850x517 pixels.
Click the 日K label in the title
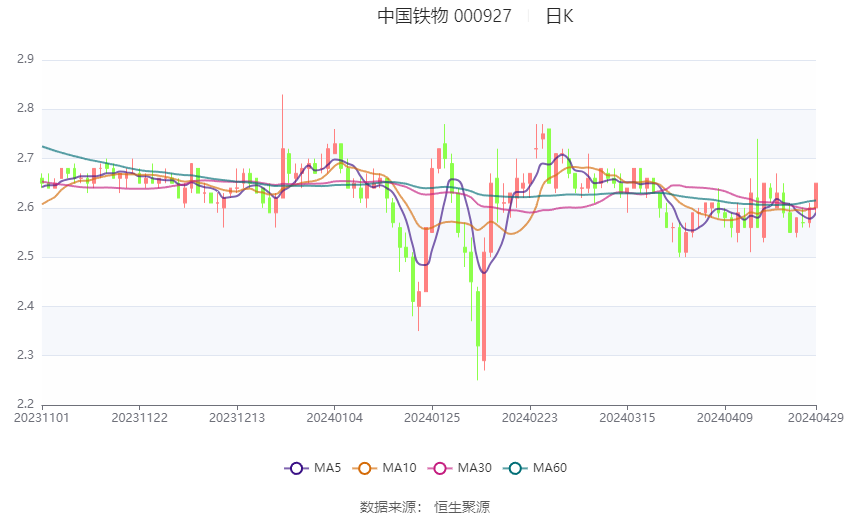click(x=559, y=16)
